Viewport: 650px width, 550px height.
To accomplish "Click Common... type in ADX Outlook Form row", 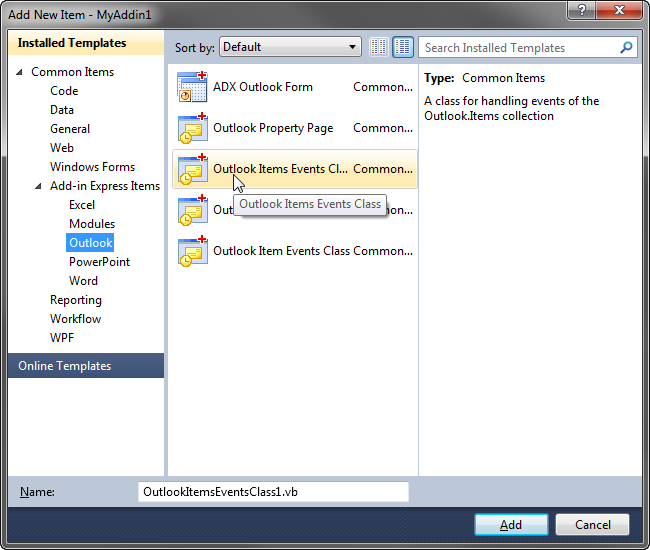I will pyautogui.click(x=383, y=87).
